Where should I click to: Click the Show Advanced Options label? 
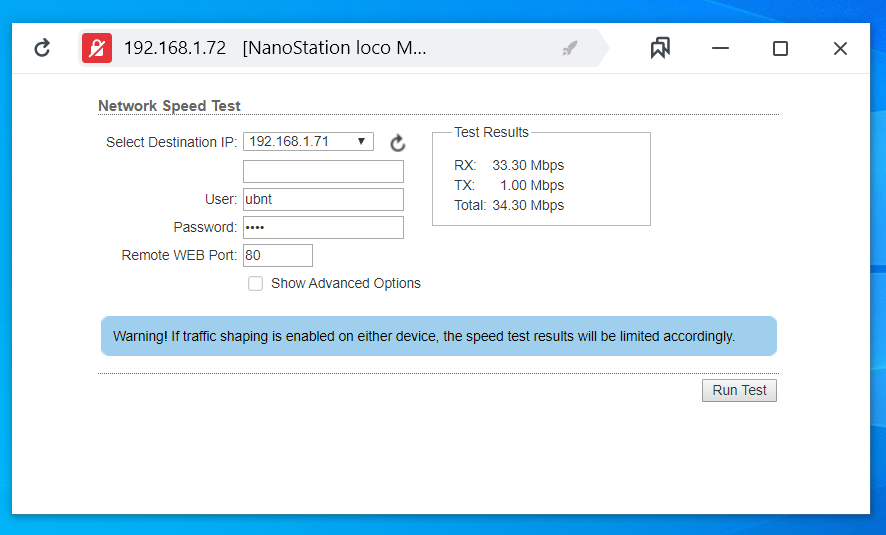click(x=346, y=283)
